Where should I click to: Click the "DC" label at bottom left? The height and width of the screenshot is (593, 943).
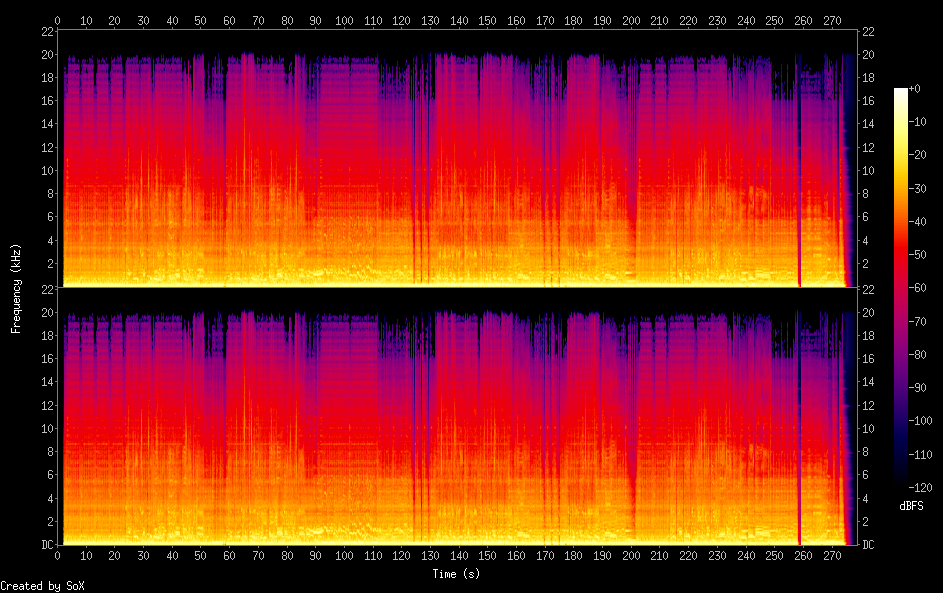point(45,545)
